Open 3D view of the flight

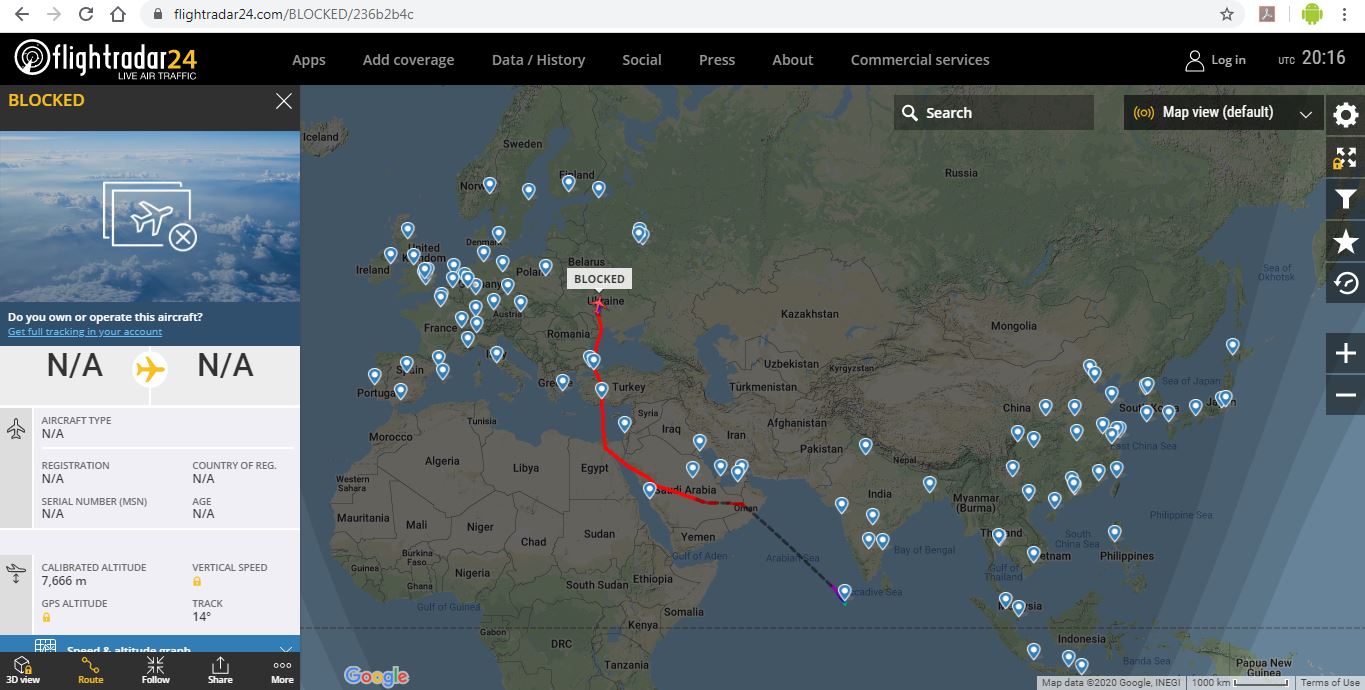(23, 670)
